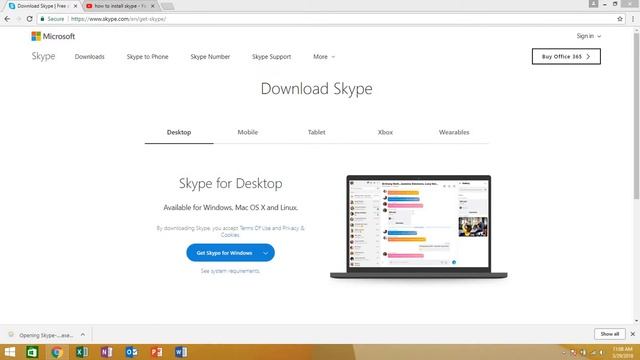The image size is (640, 360).
Task: Open Word from the taskbar
Action: (x=181, y=352)
